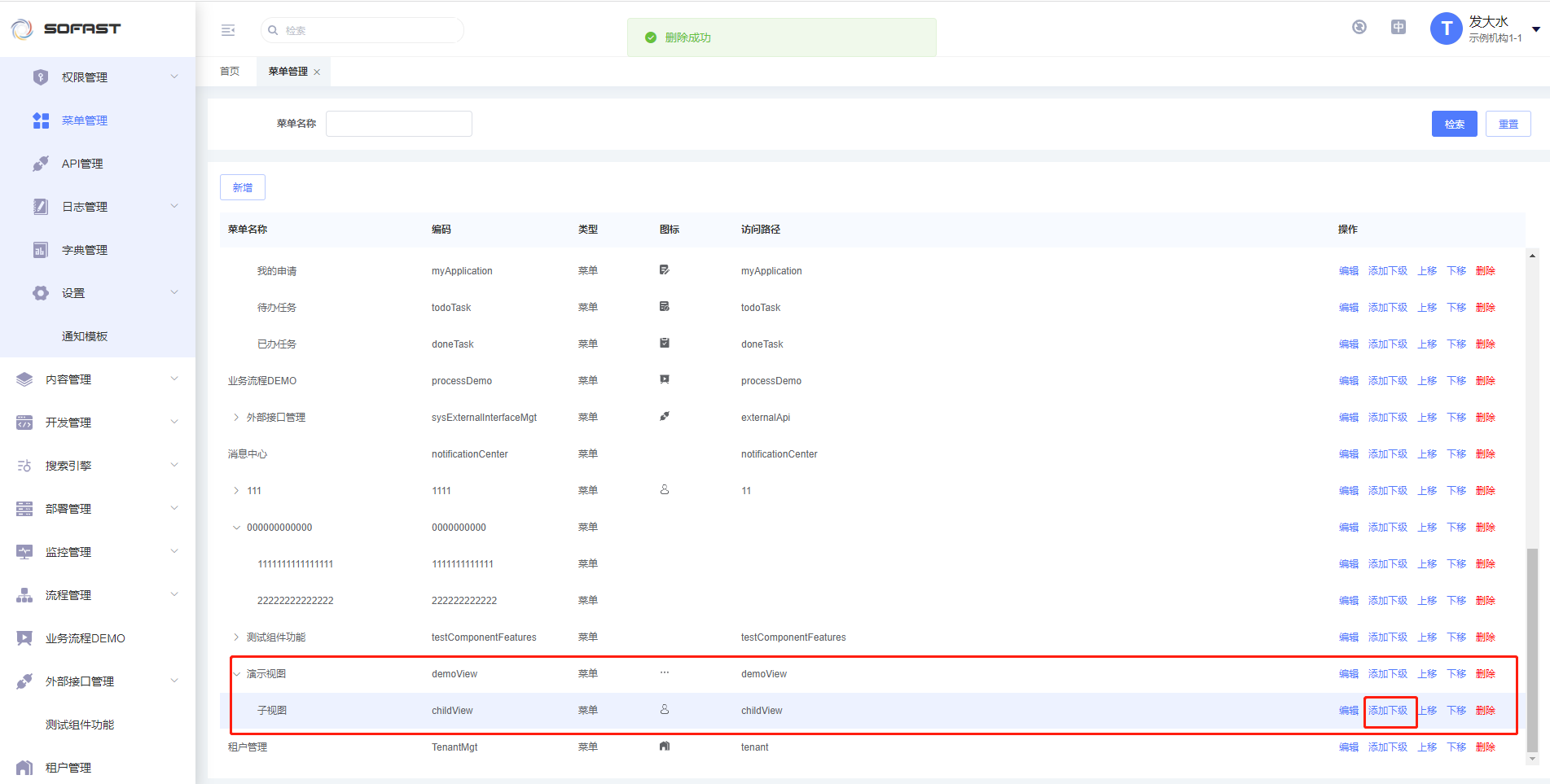Click the 检索 search button
The height and width of the screenshot is (784, 1550).
1454,124
